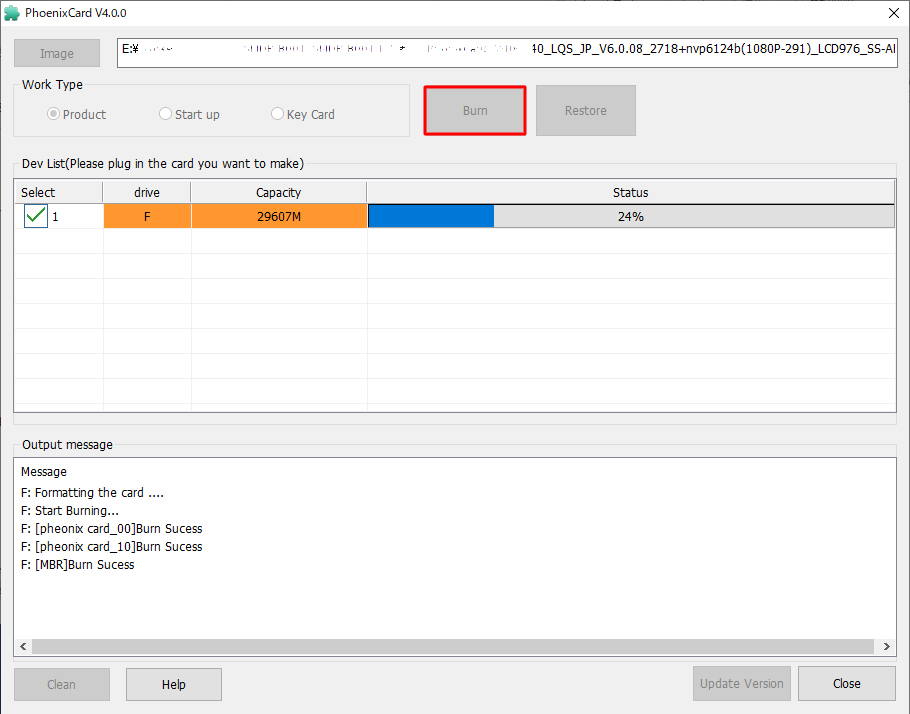Click the Close button at bottom right

coord(846,684)
